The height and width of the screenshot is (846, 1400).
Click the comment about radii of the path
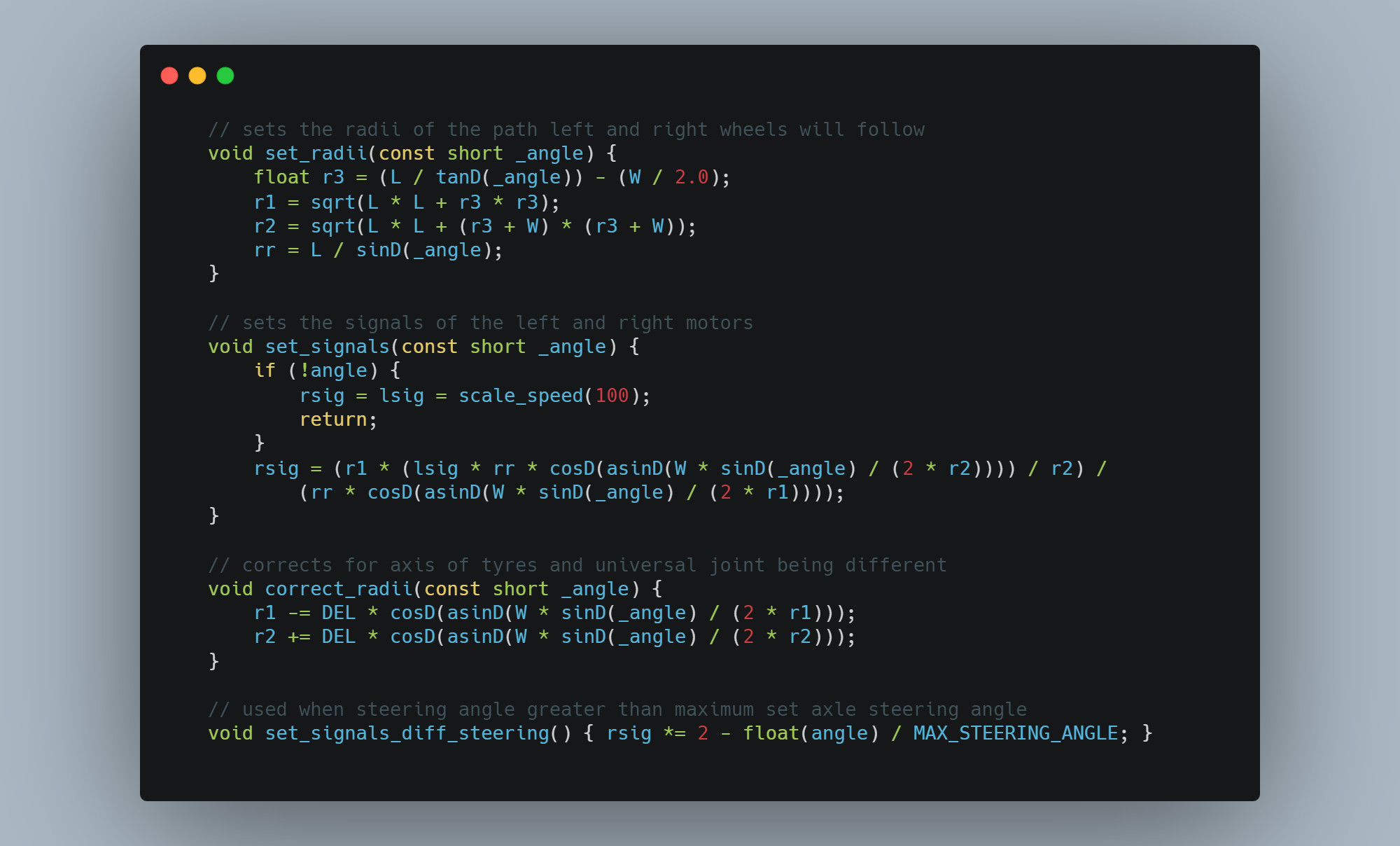566,130
